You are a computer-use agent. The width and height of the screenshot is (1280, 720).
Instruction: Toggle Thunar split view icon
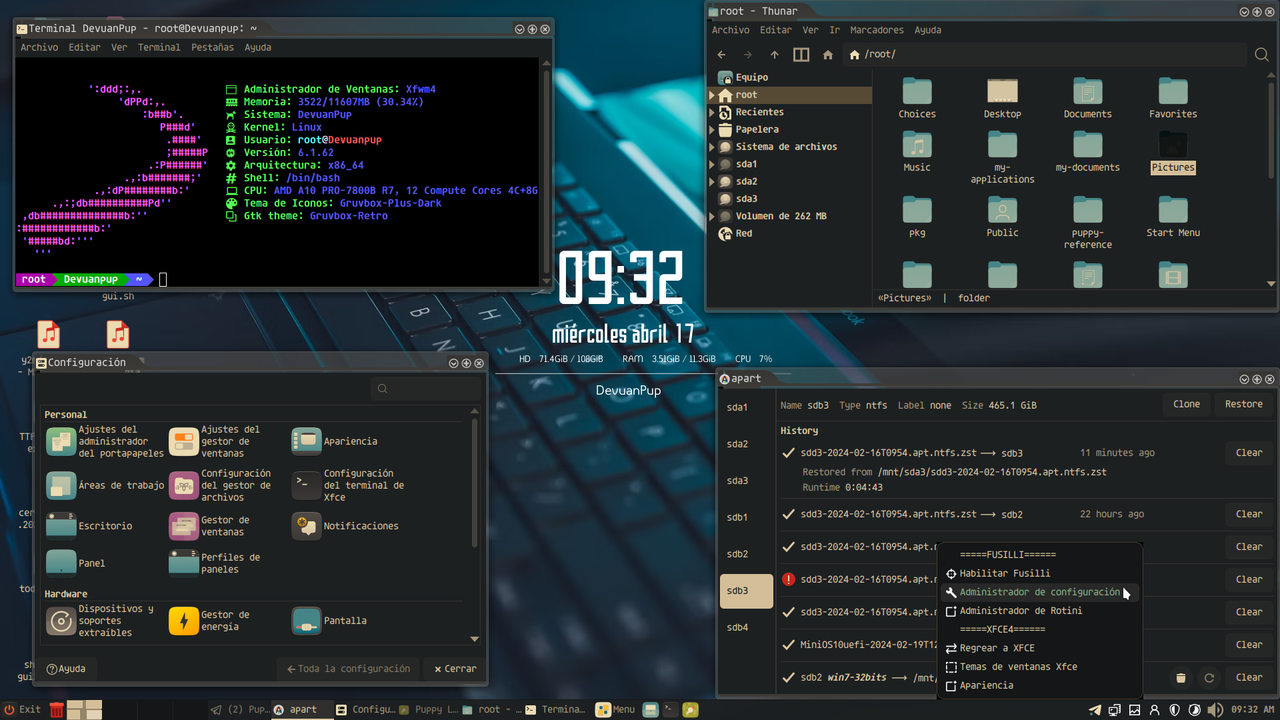(801, 54)
